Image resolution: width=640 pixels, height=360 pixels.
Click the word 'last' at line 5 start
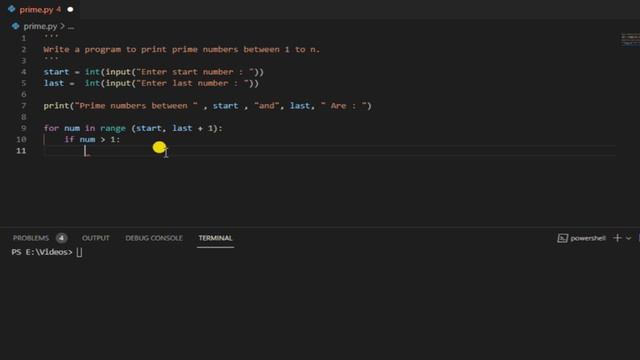click(54, 83)
